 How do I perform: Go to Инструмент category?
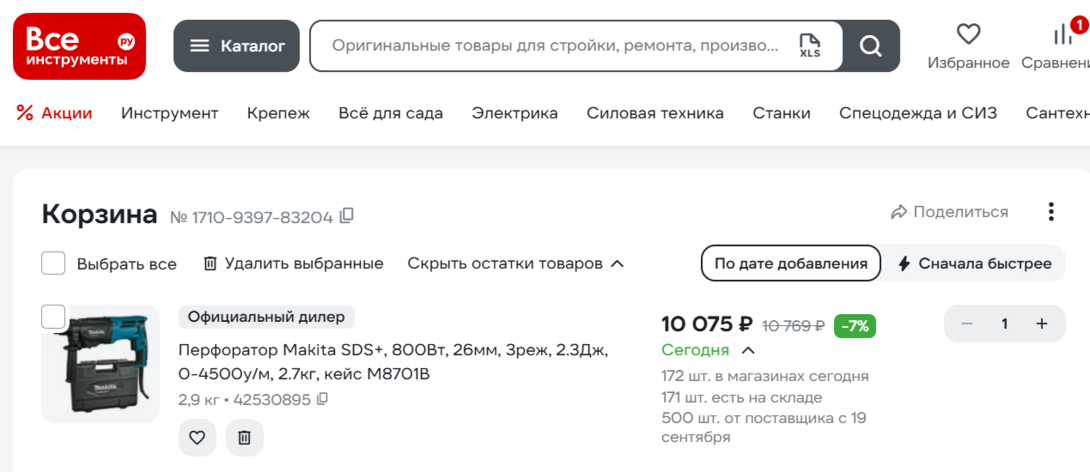(x=170, y=113)
